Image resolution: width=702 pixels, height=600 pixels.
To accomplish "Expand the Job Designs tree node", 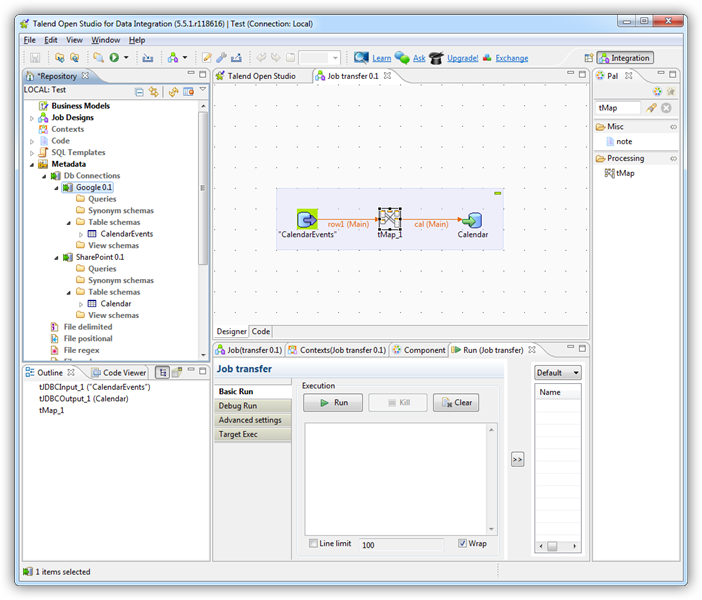I will (x=31, y=117).
